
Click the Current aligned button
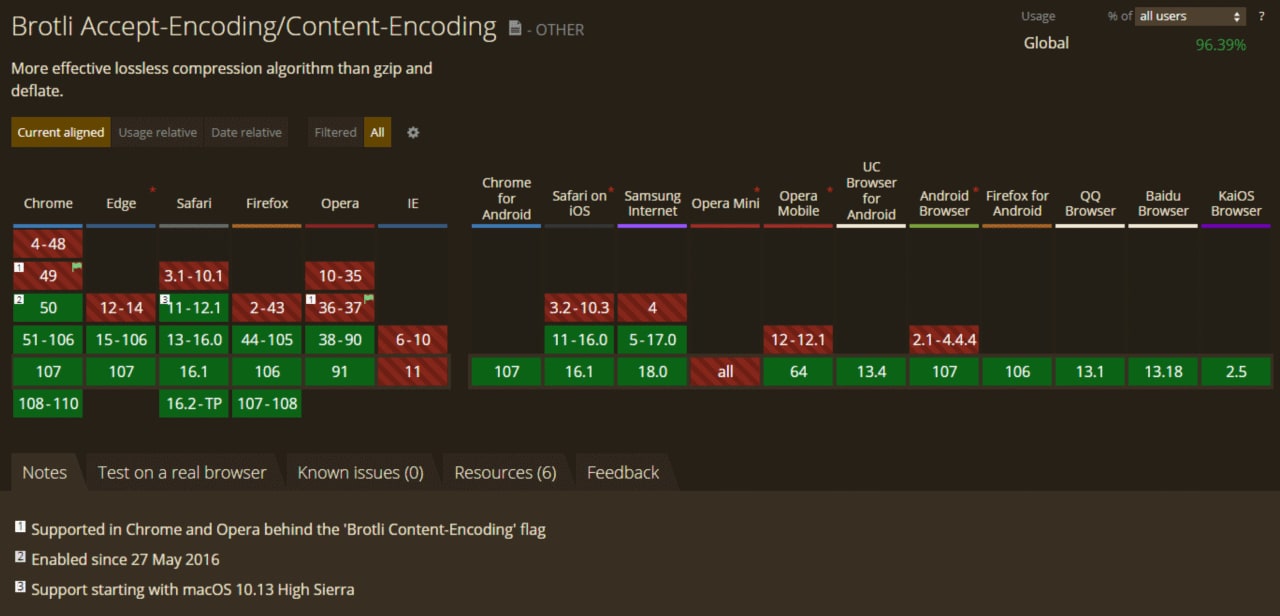[60, 132]
